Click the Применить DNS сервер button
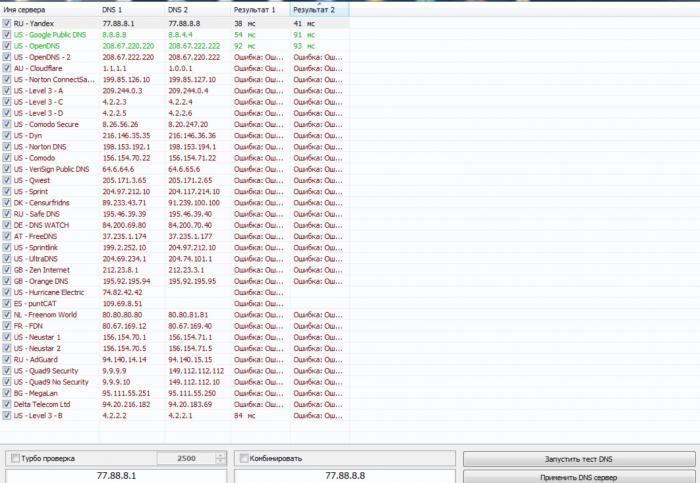 pos(579,477)
